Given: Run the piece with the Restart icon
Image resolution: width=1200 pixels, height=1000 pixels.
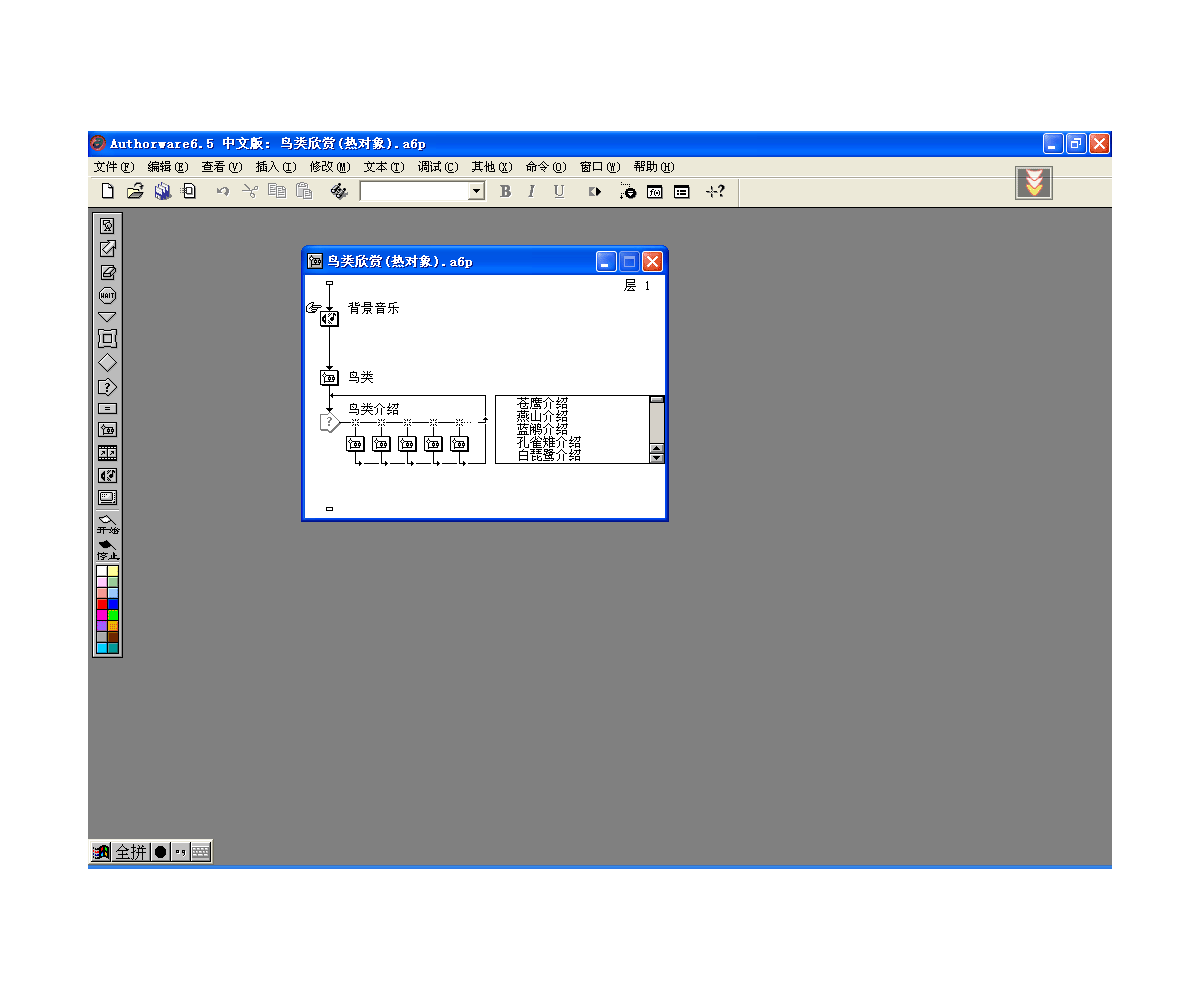Looking at the screenshot, I should pyautogui.click(x=595, y=191).
